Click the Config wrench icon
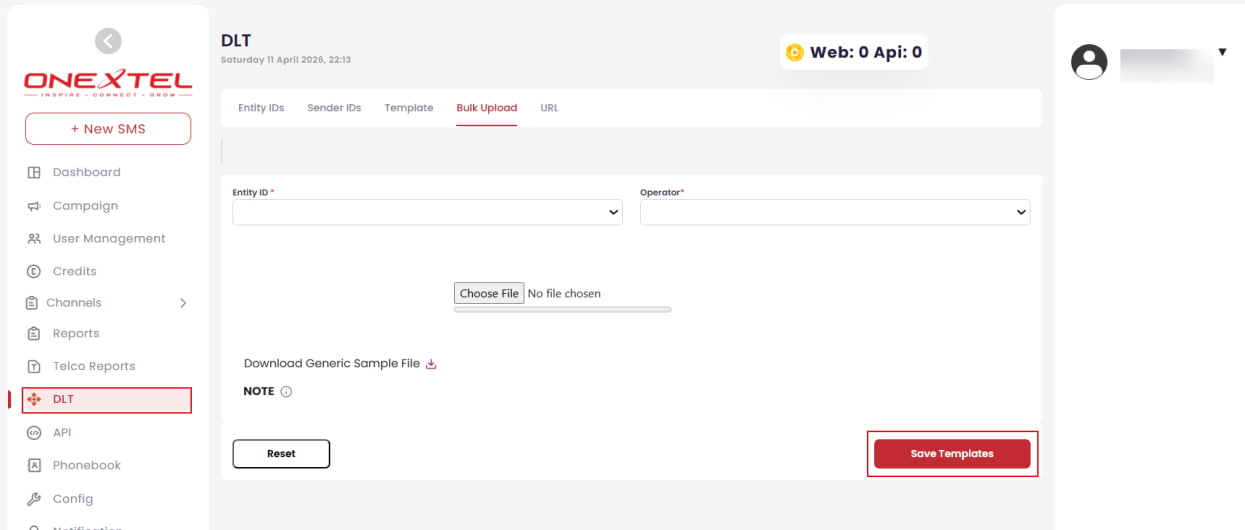Image resolution: width=1245 pixels, height=530 pixels. 34,499
